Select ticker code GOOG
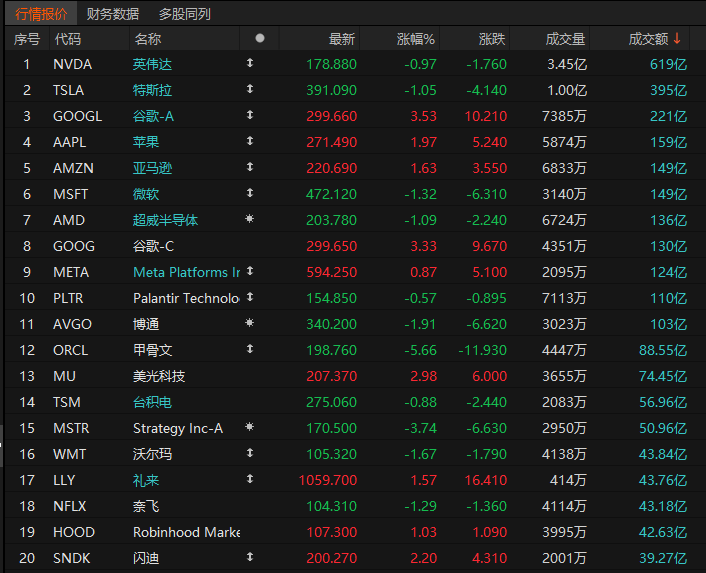 coord(74,246)
